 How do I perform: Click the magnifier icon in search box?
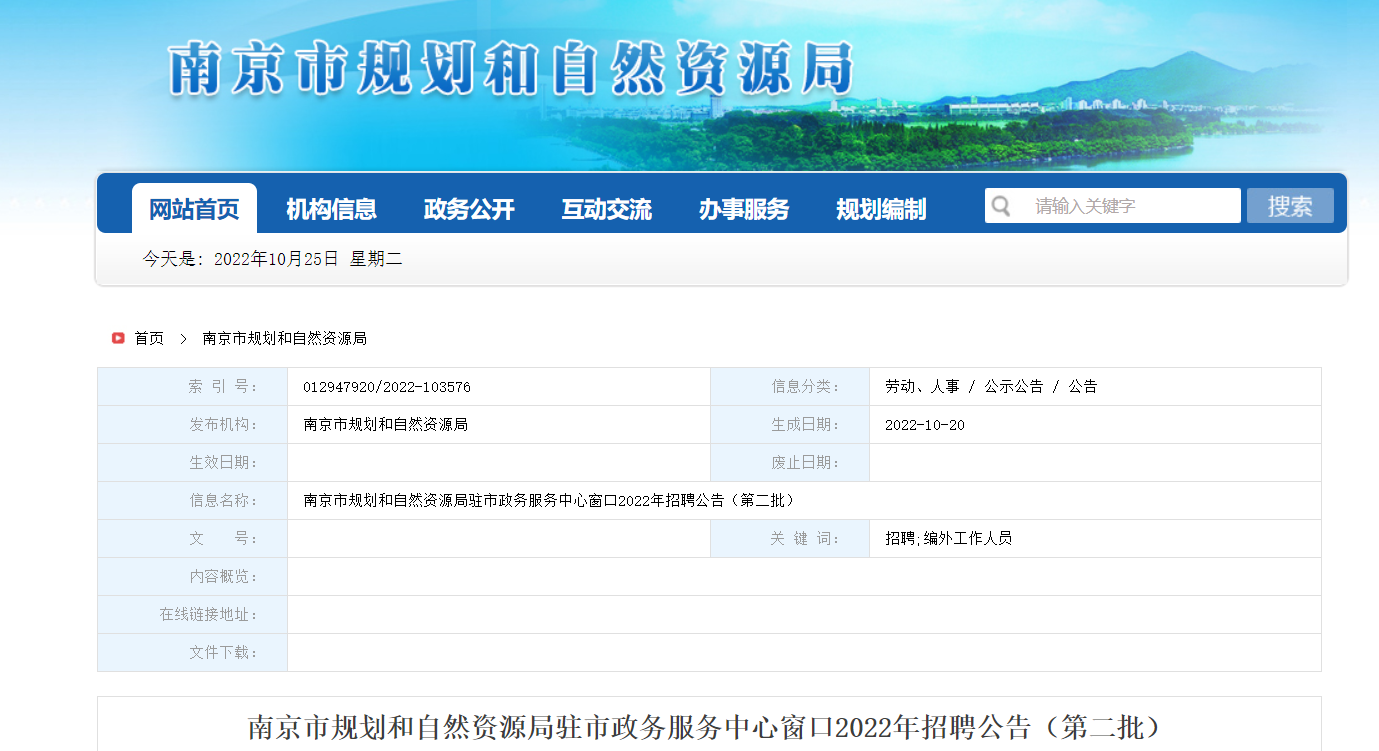[x=1001, y=206]
